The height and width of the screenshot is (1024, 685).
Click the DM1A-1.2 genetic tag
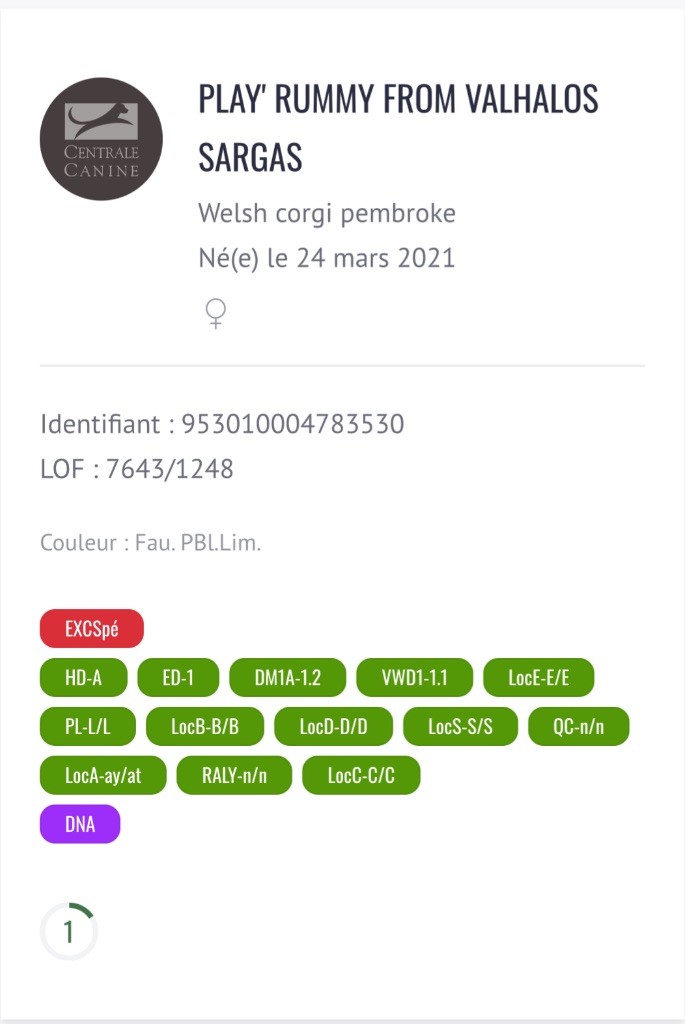[x=288, y=678]
